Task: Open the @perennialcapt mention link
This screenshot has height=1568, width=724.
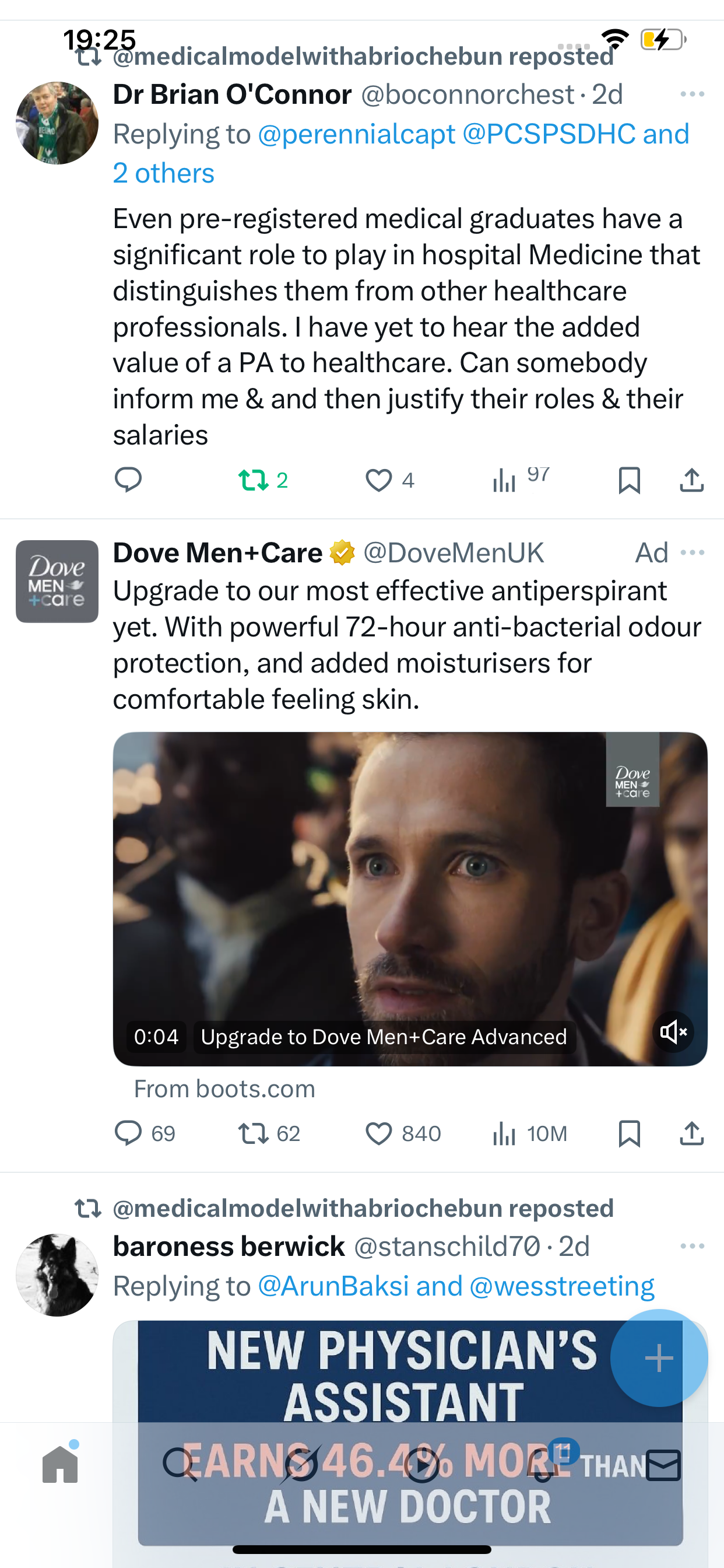Action: [x=357, y=134]
